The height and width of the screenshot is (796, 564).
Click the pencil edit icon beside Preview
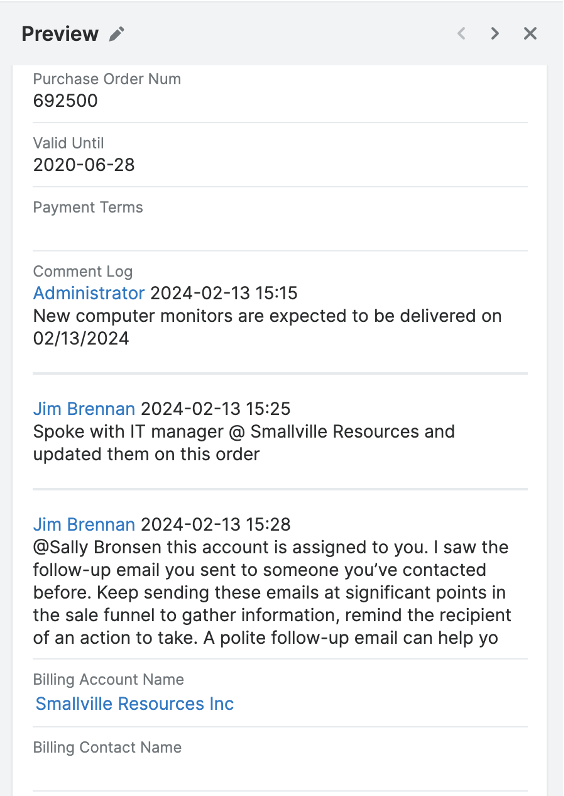click(x=117, y=34)
